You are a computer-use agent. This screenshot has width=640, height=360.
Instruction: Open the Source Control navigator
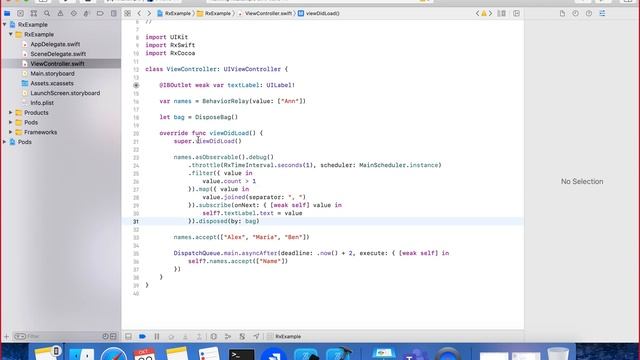20,13
